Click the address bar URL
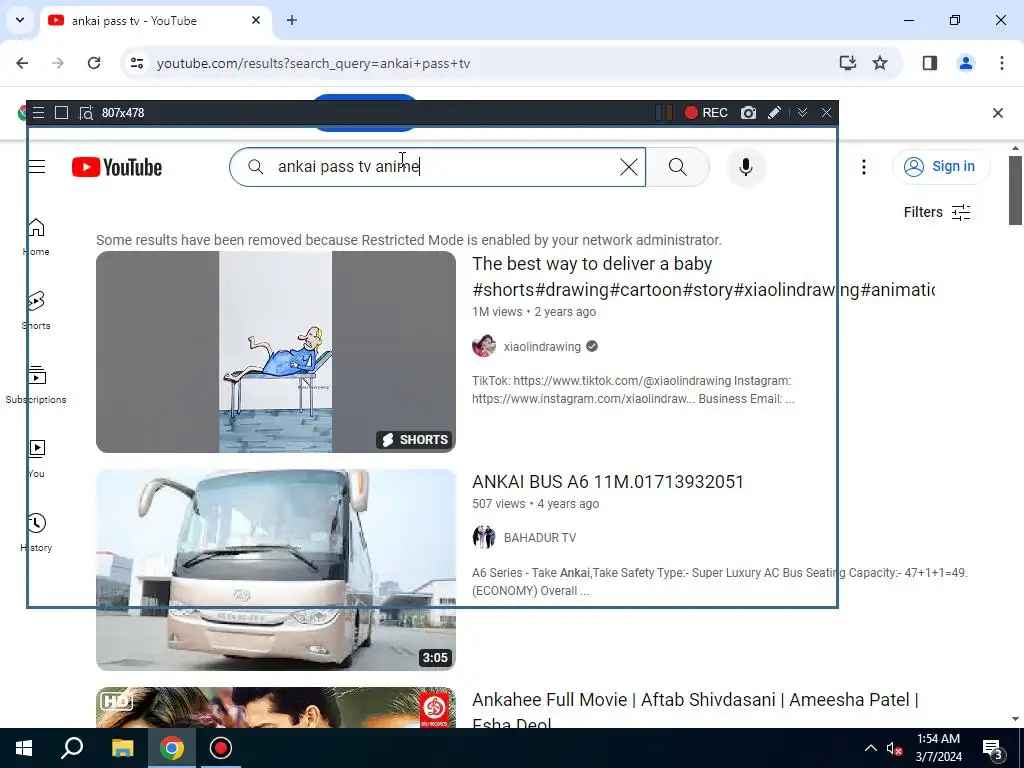This screenshot has width=1024, height=768. (x=313, y=63)
